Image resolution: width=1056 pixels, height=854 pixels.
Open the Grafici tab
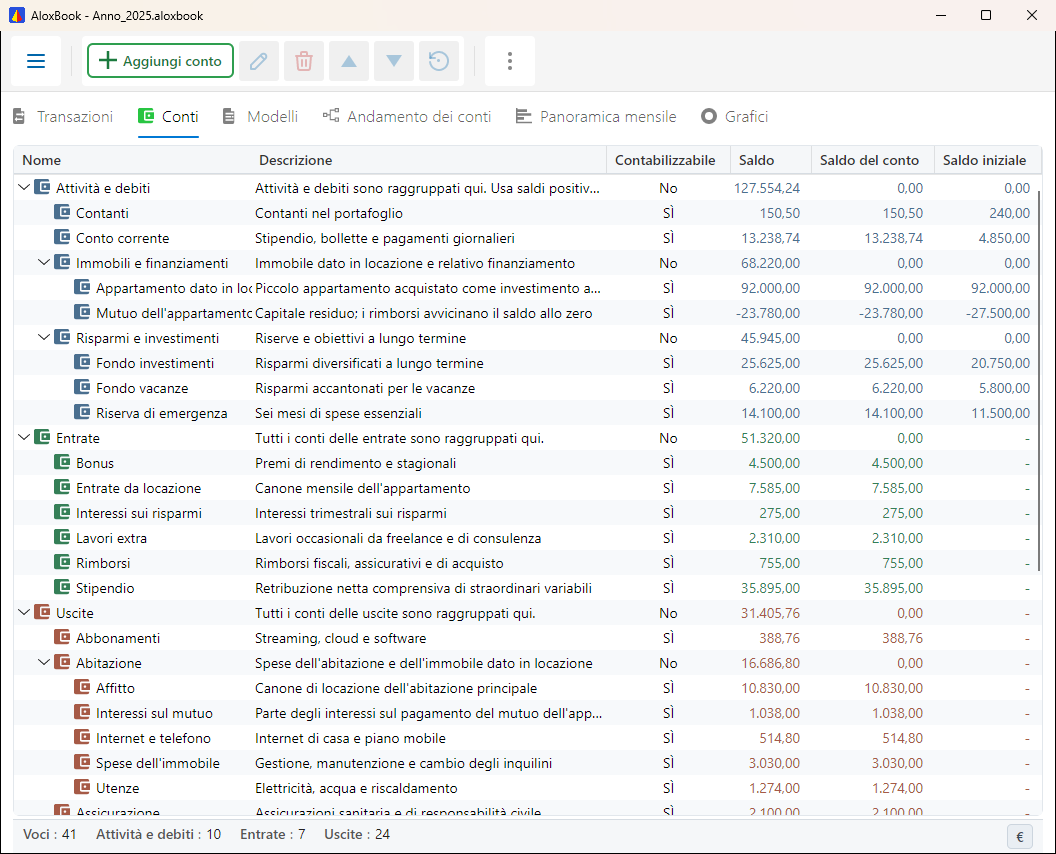coord(735,117)
